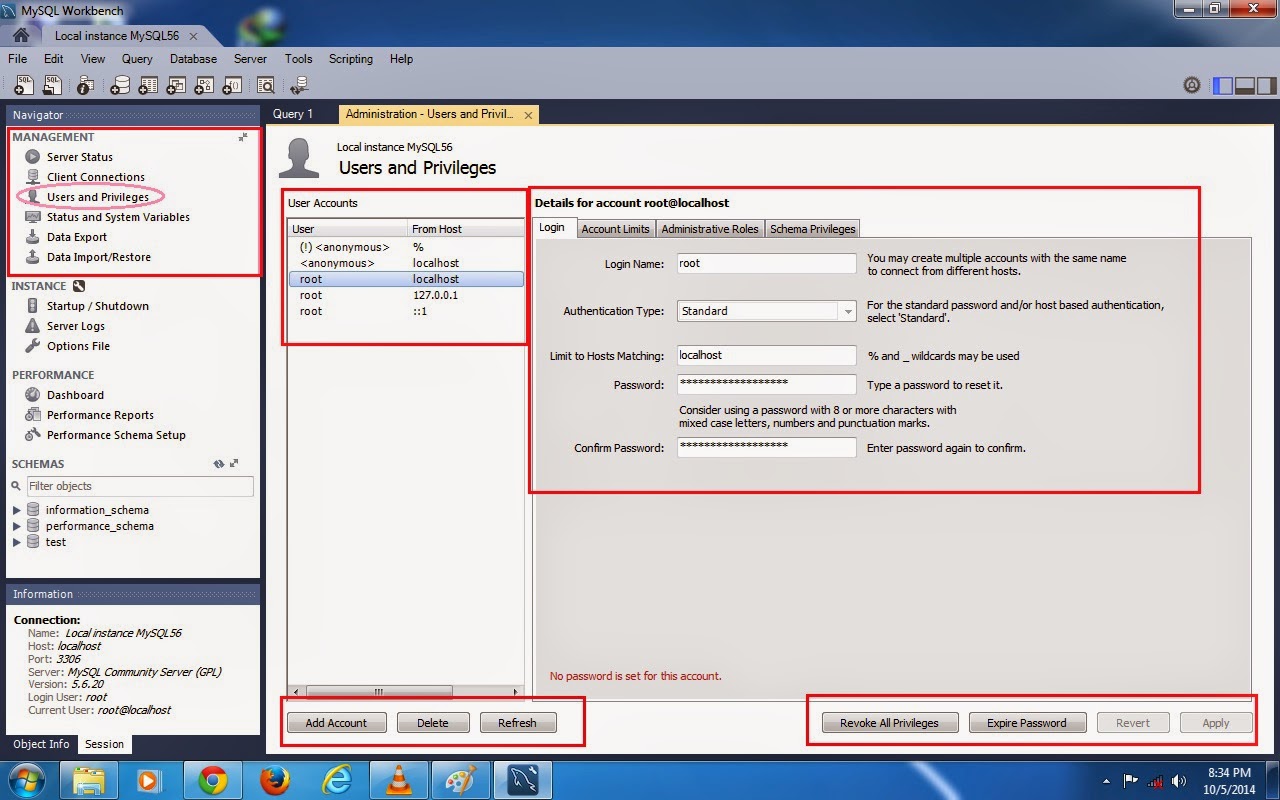This screenshot has height=800, width=1280.
Task: Open Options File under Instance
Action: coord(77,346)
